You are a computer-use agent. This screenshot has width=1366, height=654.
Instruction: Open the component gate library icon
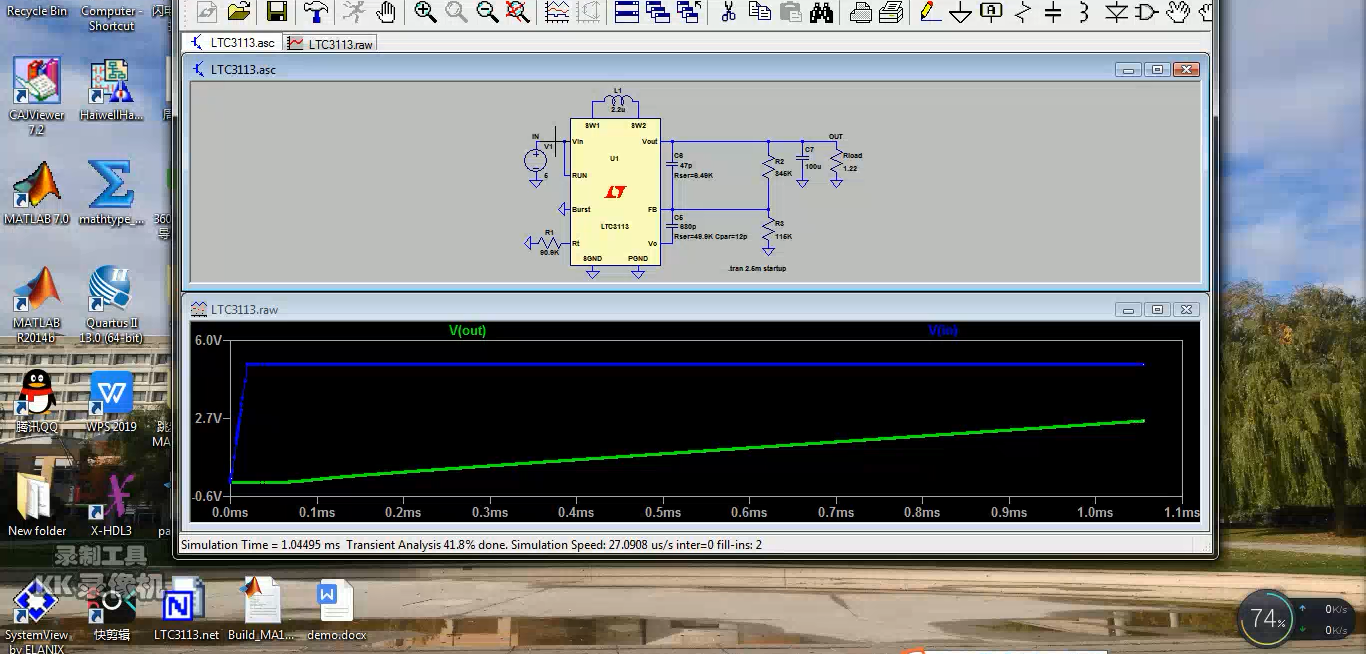[x=1147, y=12]
